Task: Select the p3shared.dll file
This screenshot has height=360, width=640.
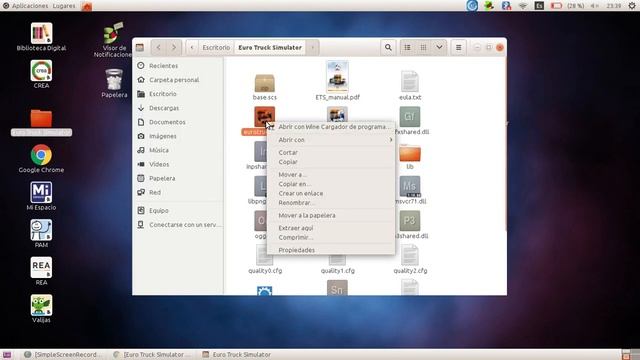Action: pos(410,225)
